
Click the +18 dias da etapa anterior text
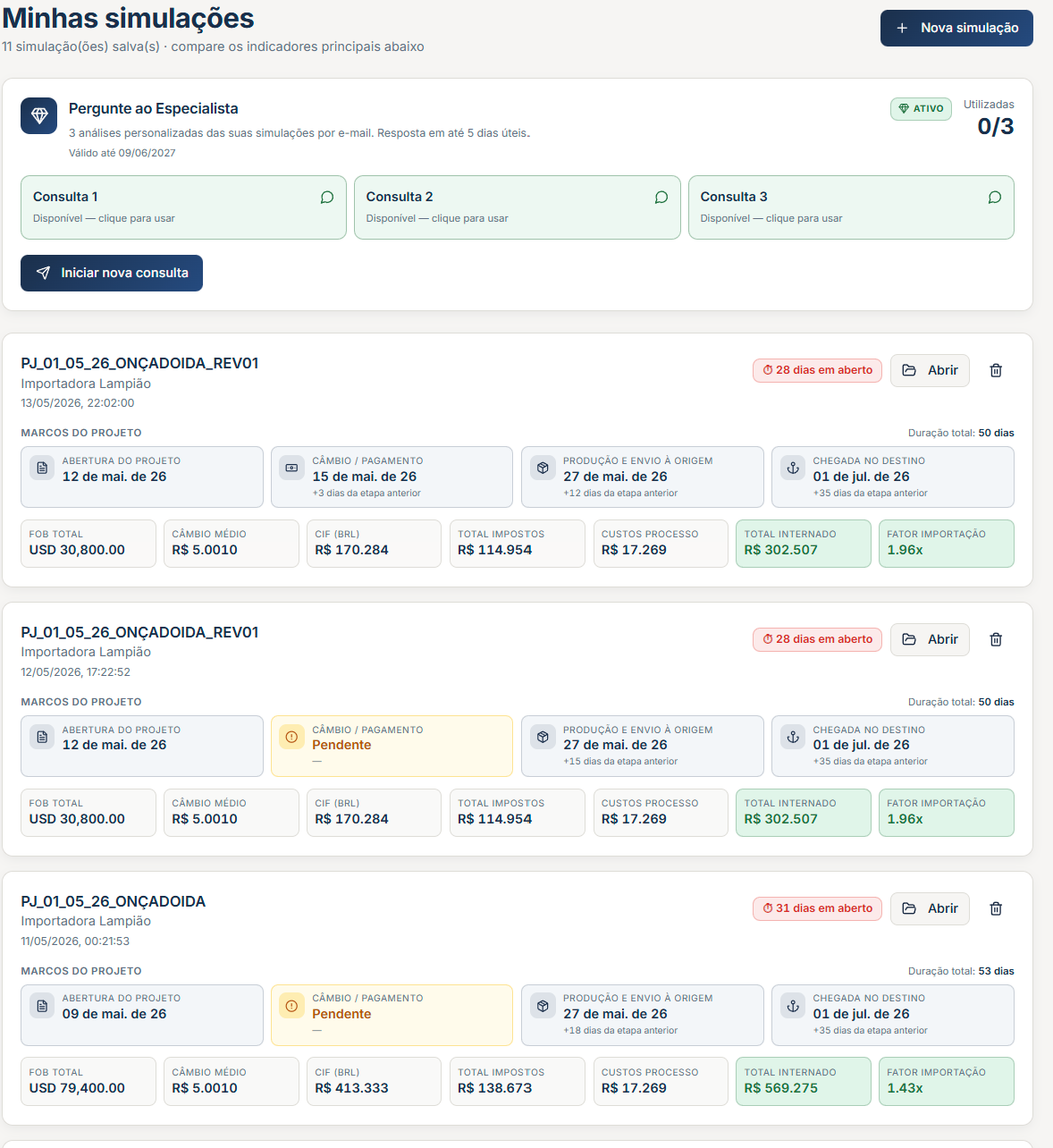tap(620, 1031)
